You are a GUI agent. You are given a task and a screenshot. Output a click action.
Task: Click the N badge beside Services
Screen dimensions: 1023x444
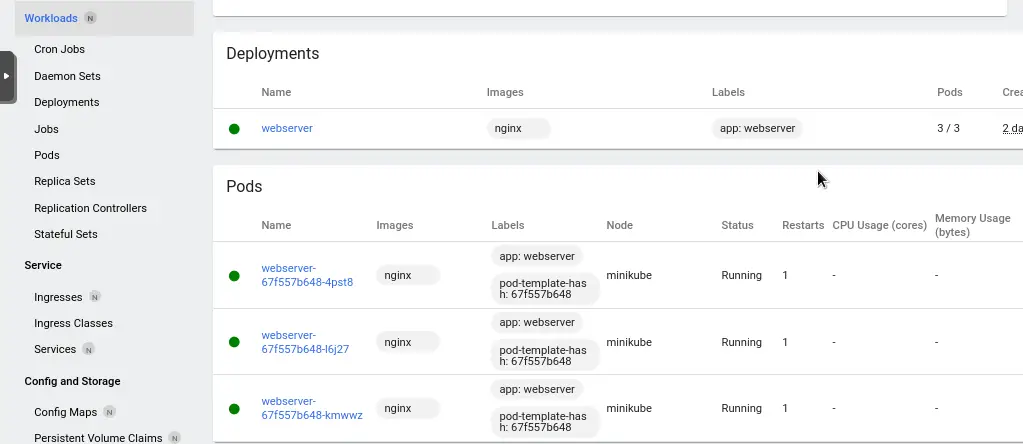pos(89,349)
